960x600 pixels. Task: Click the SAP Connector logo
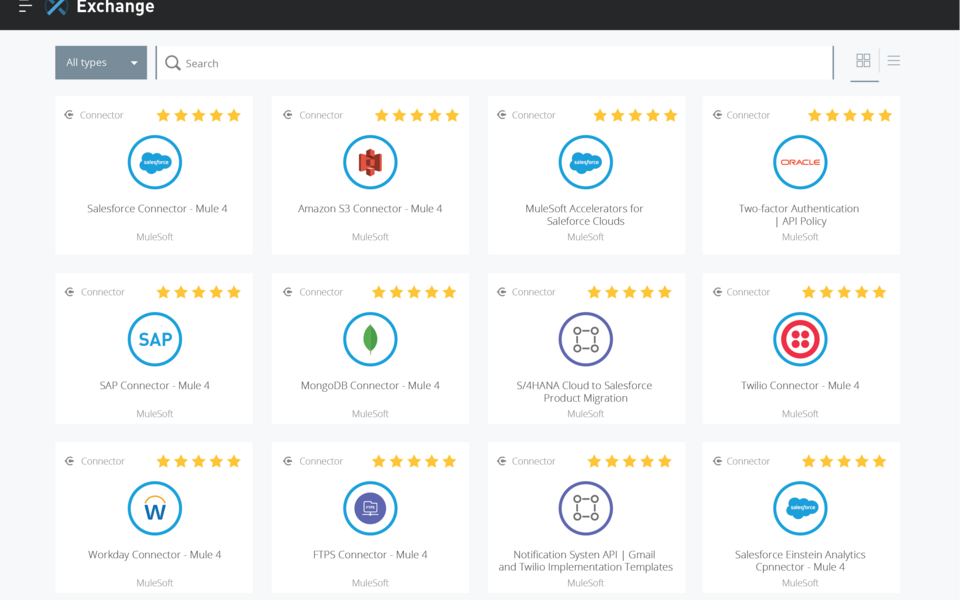[155, 339]
